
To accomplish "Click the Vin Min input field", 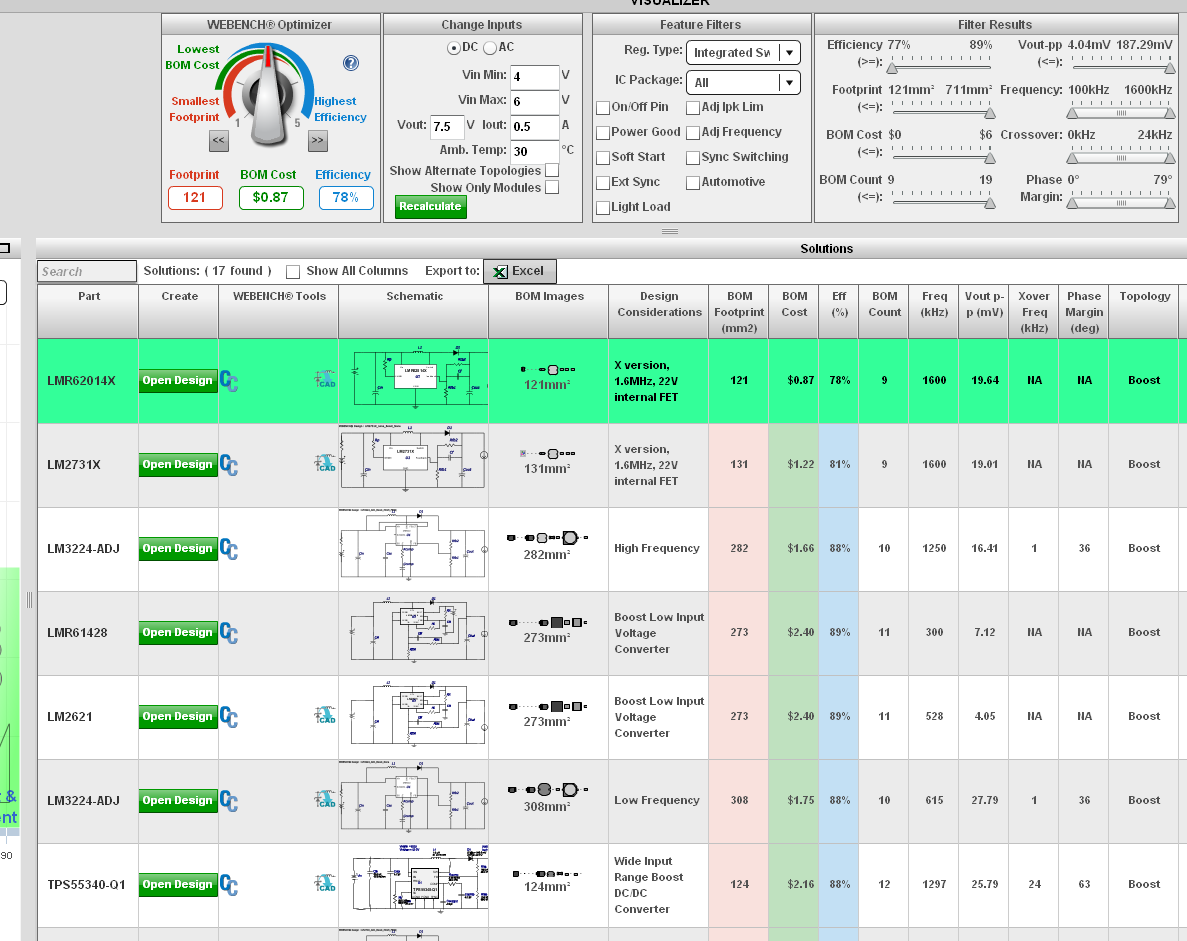I will [534, 76].
